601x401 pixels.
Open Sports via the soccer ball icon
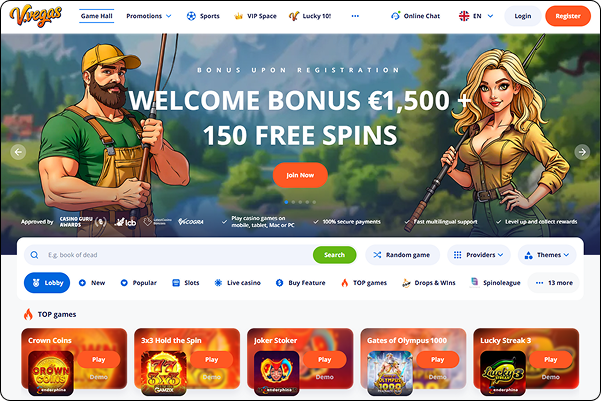[x=191, y=16]
